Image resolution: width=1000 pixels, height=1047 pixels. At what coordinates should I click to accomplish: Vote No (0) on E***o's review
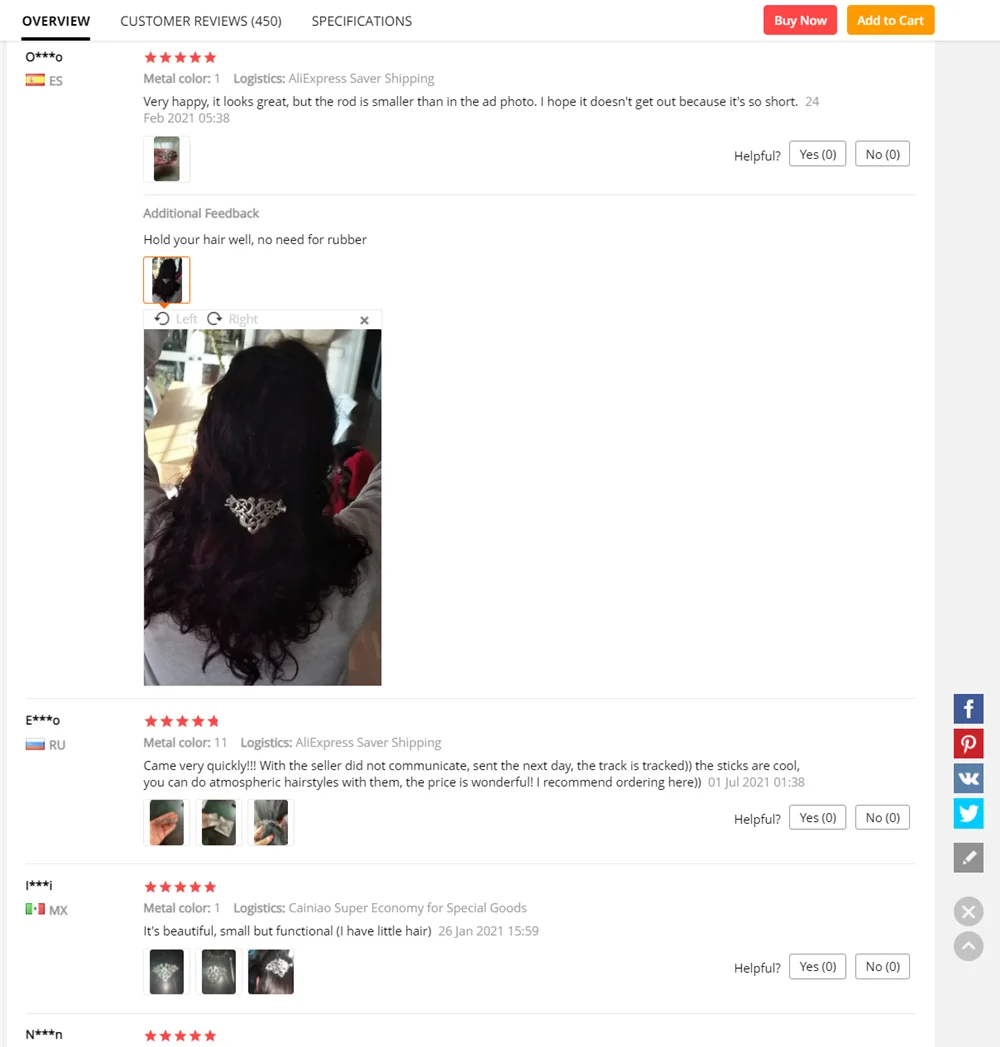882,818
